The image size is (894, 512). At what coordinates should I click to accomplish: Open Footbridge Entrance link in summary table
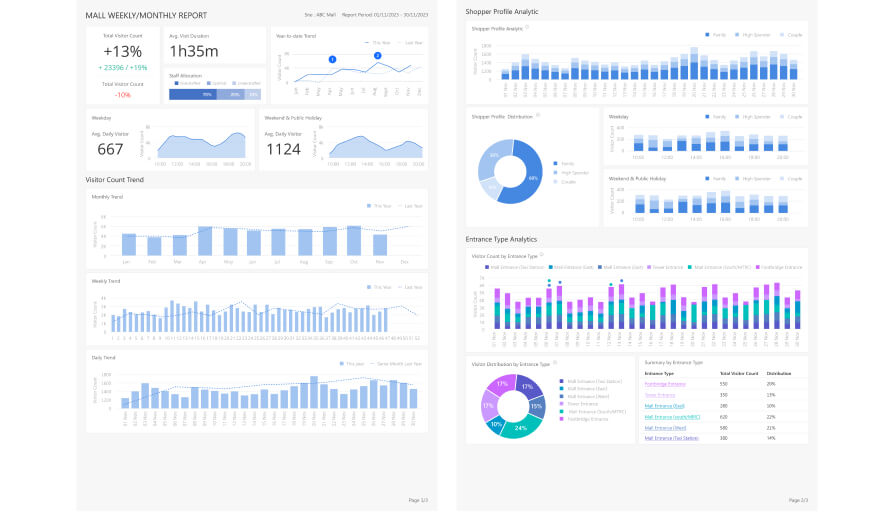[665, 384]
